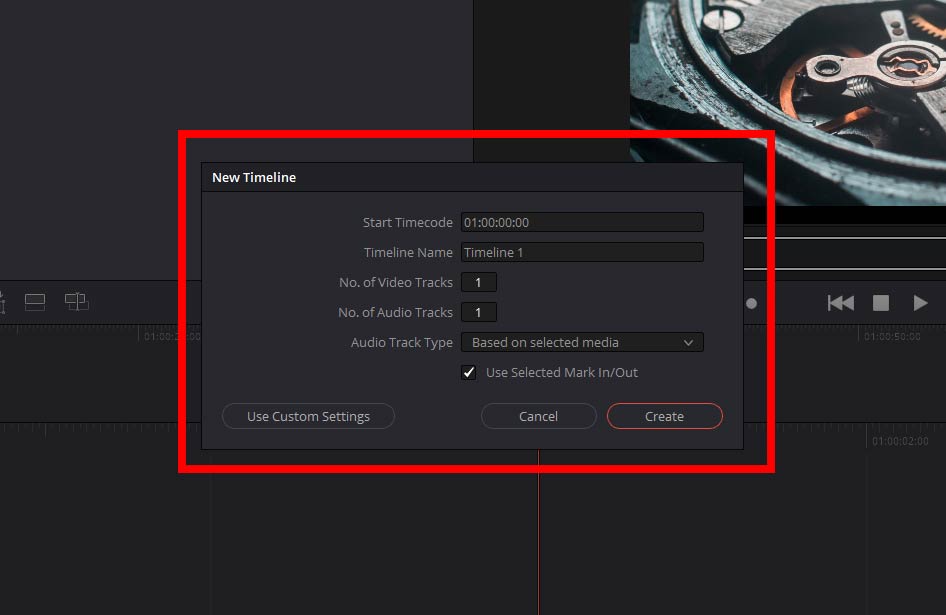
Task: Focus the Start Timecode field
Action: point(582,222)
